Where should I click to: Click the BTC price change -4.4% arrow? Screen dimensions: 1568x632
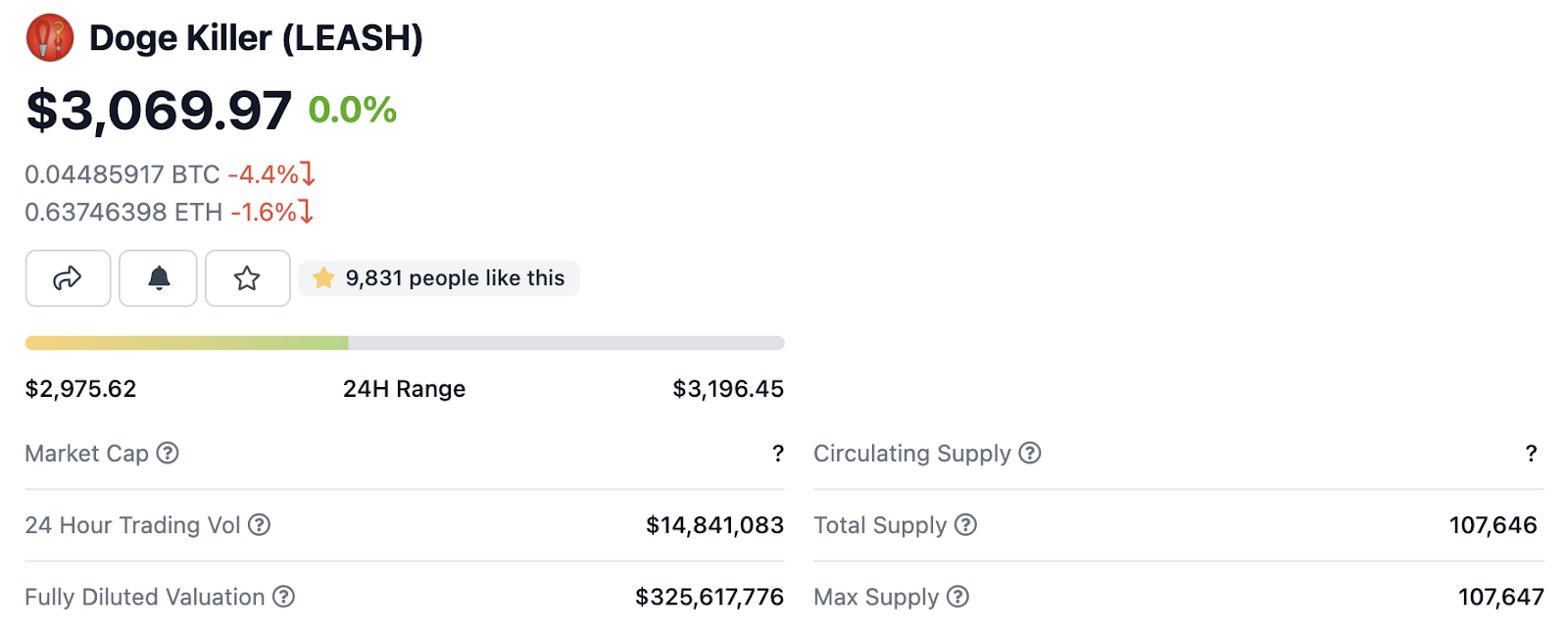(x=308, y=174)
